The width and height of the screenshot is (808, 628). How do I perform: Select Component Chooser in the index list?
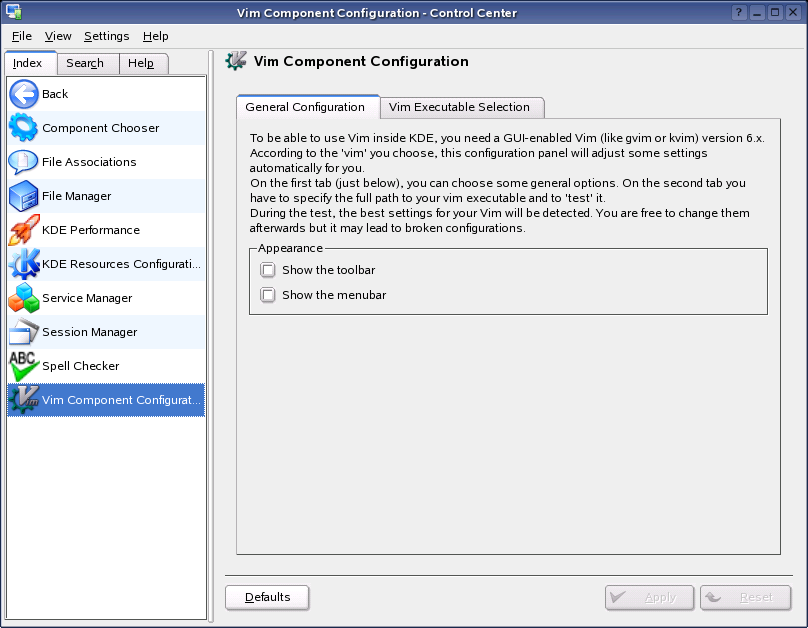[x=106, y=128]
